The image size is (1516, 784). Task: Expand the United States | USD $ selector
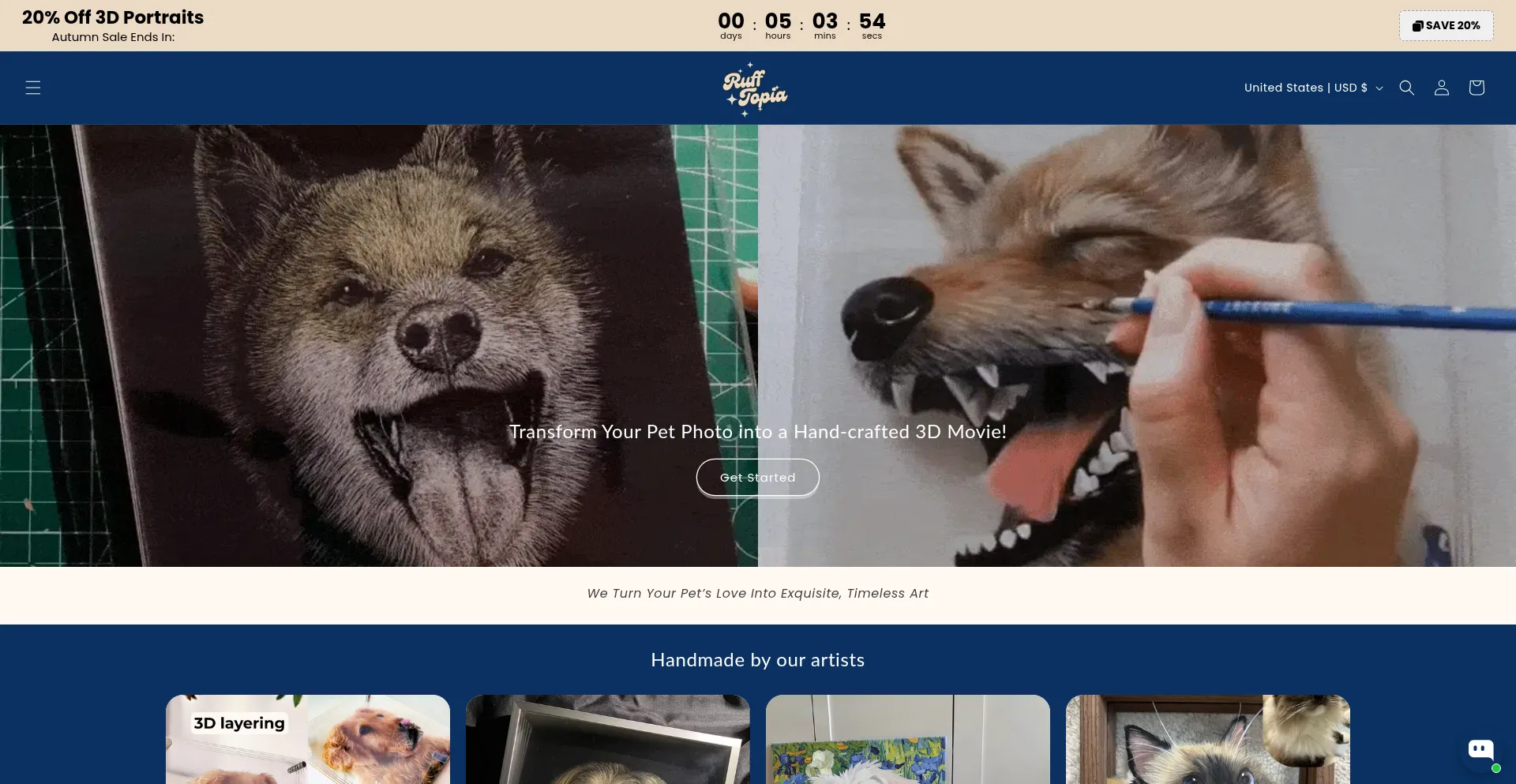tap(1313, 88)
